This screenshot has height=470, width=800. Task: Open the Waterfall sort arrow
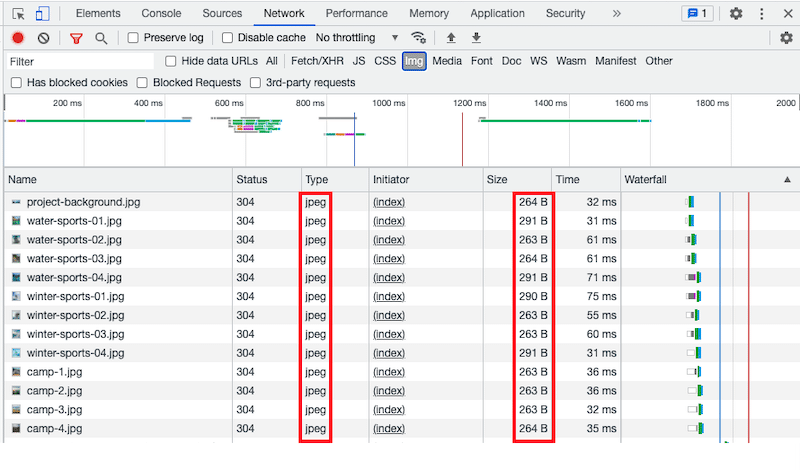[x=787, y=180]
